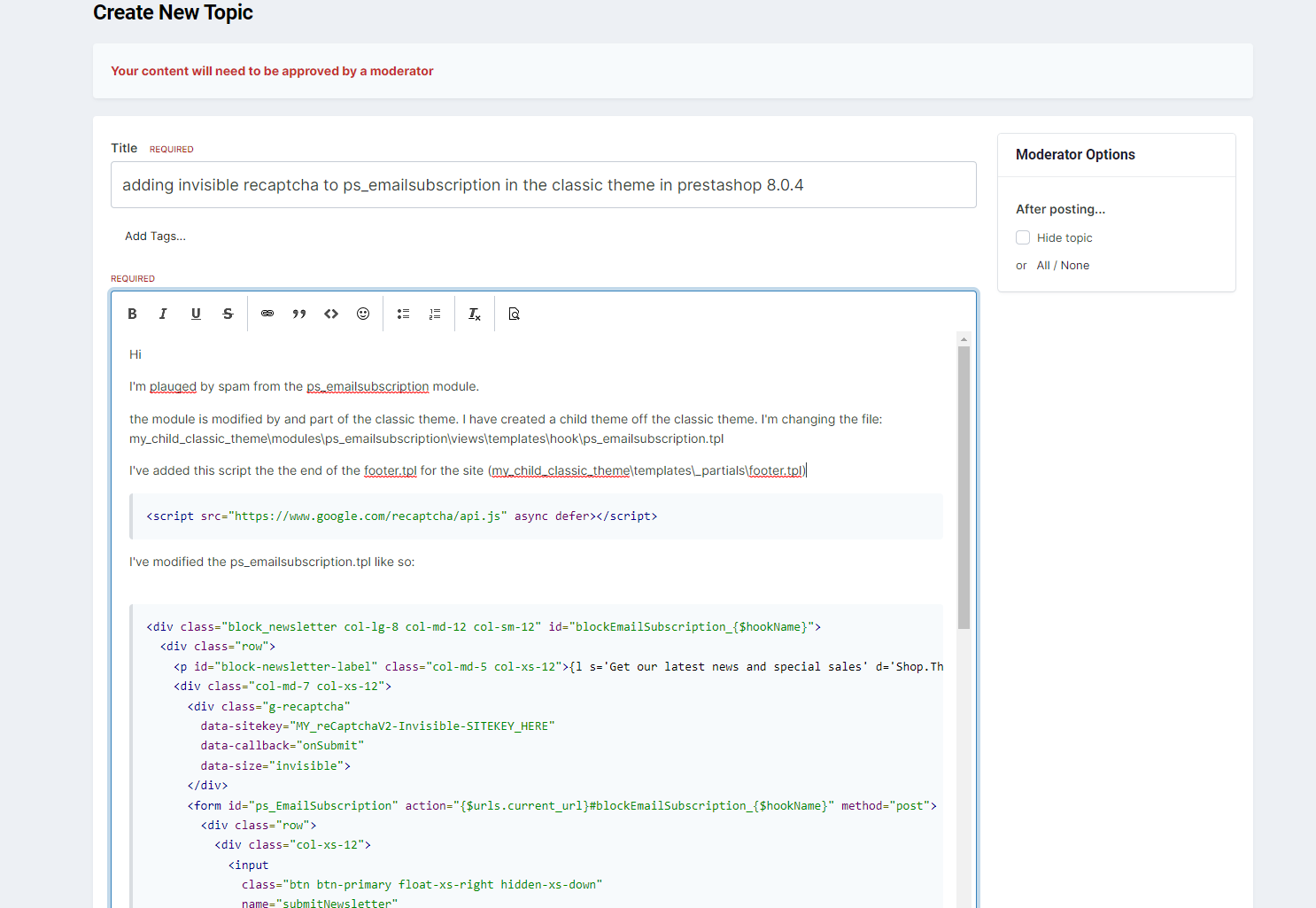Image resolution: width=1316 pixels, height=908 pixels.
Task: Check the Hide topic checkbox
Action: tap(1023, 237)
